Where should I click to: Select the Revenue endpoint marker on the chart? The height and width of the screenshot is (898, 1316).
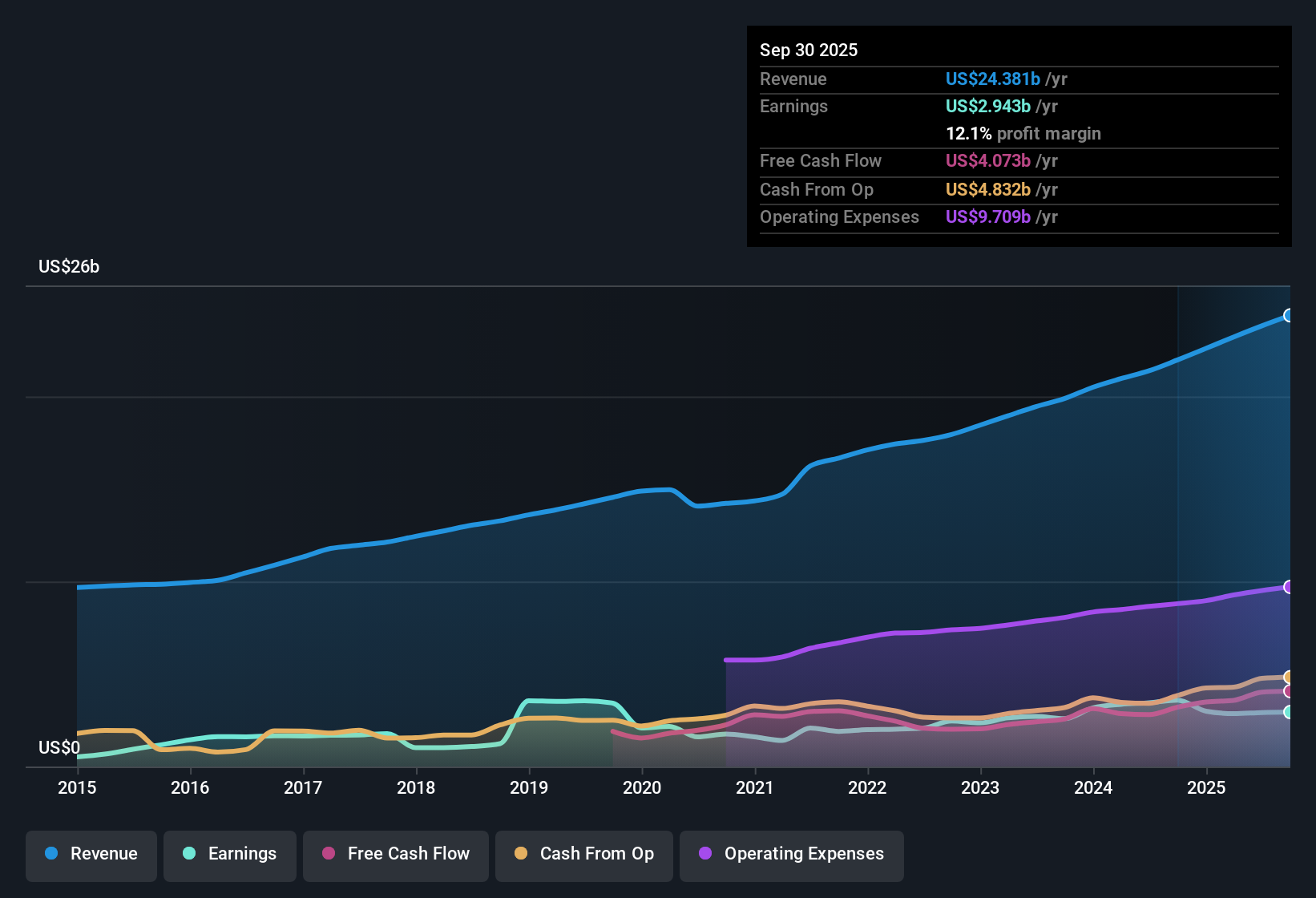1288,317
